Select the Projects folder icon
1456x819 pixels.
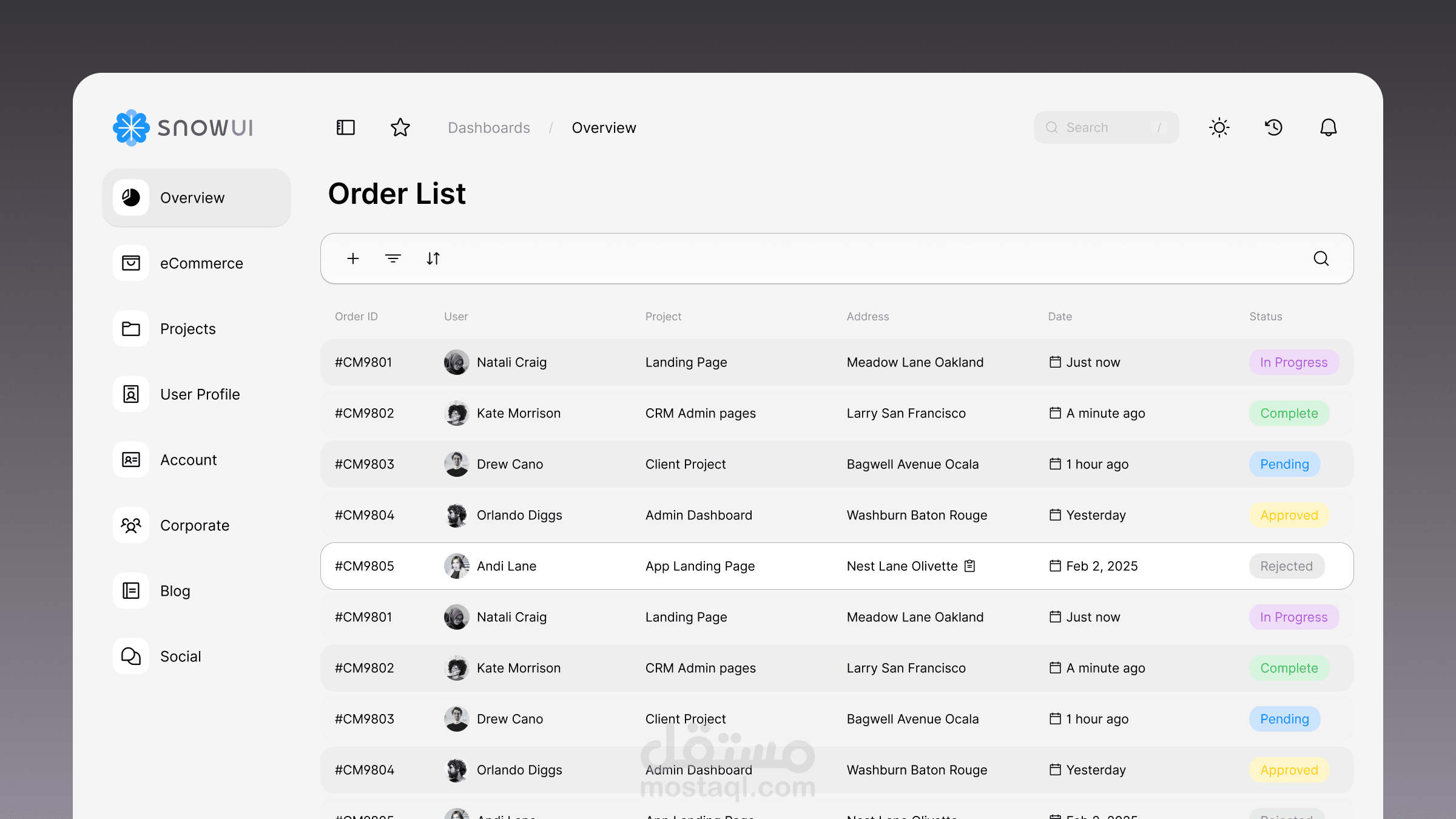click(x=131, y=329)
